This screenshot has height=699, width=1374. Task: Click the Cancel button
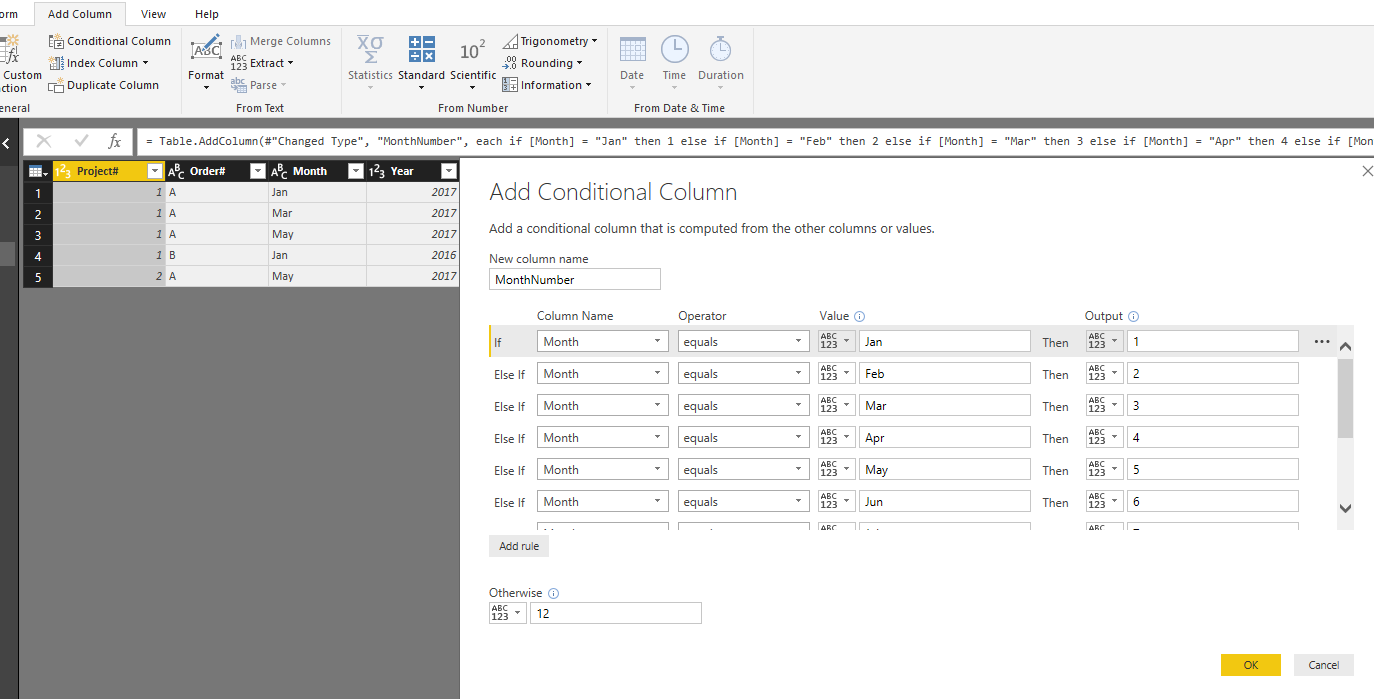(1324, 665)
